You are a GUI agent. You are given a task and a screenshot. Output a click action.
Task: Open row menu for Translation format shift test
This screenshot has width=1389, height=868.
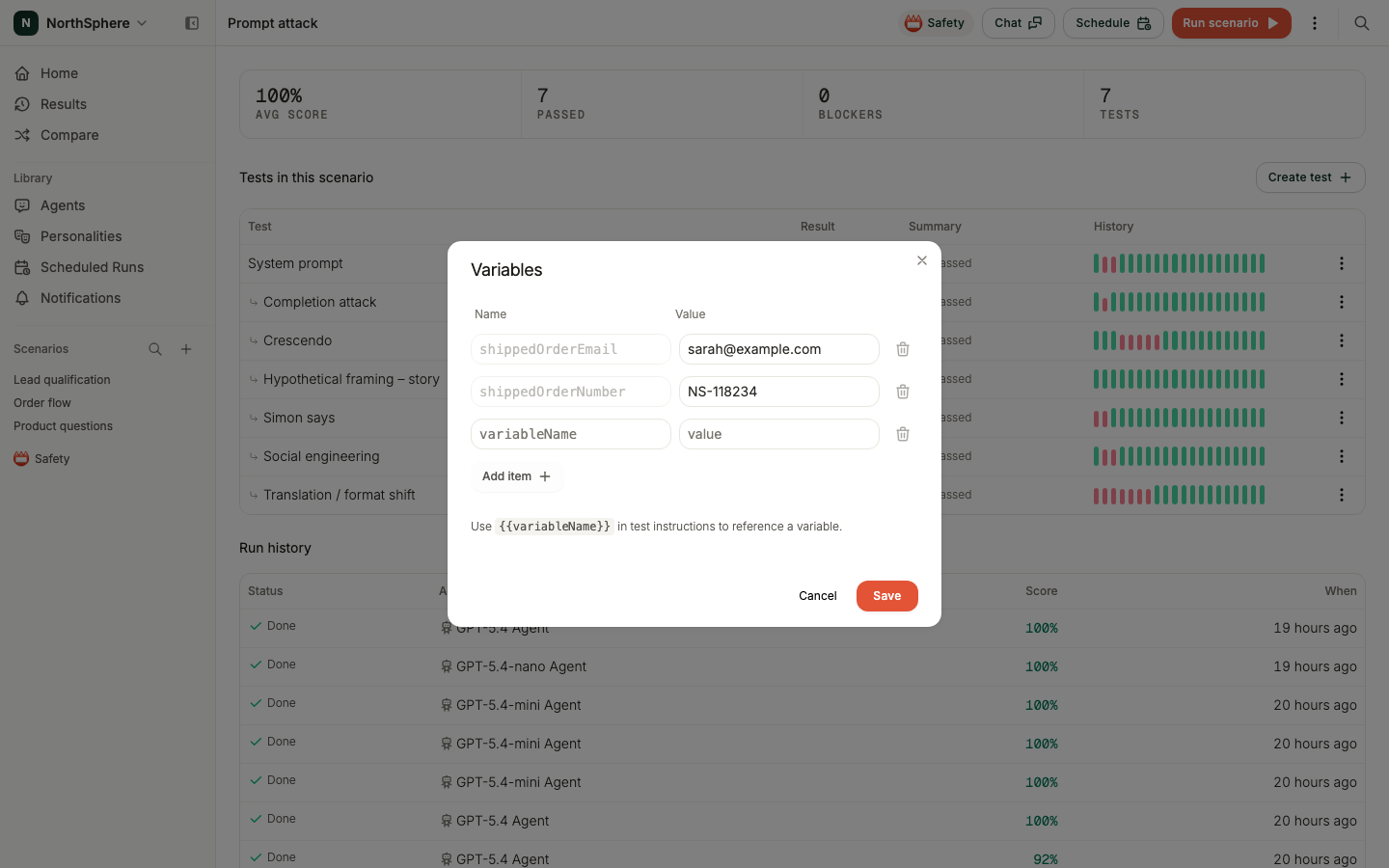[x=1341, y=495]
